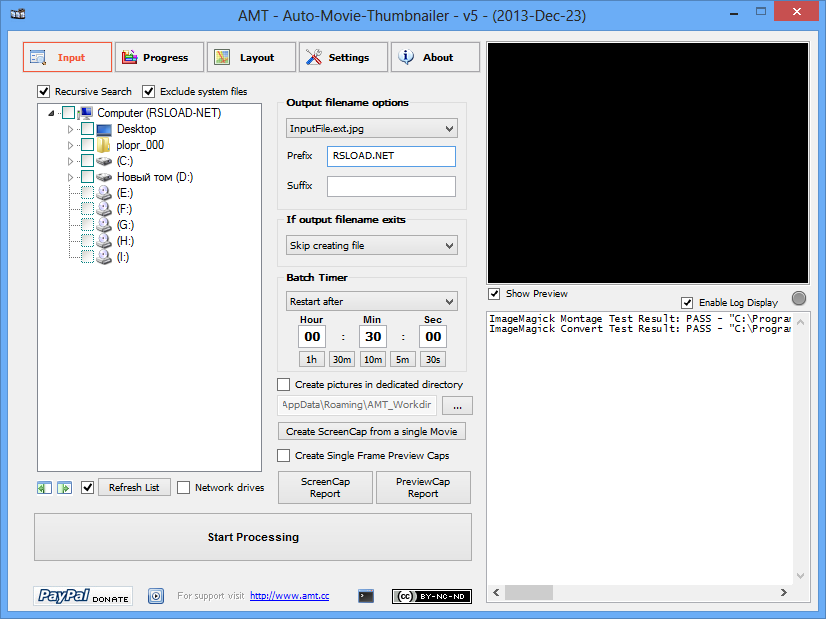Click inside the Prefix field showing RSLOAD.NET
826x619 pixels.
390,156
